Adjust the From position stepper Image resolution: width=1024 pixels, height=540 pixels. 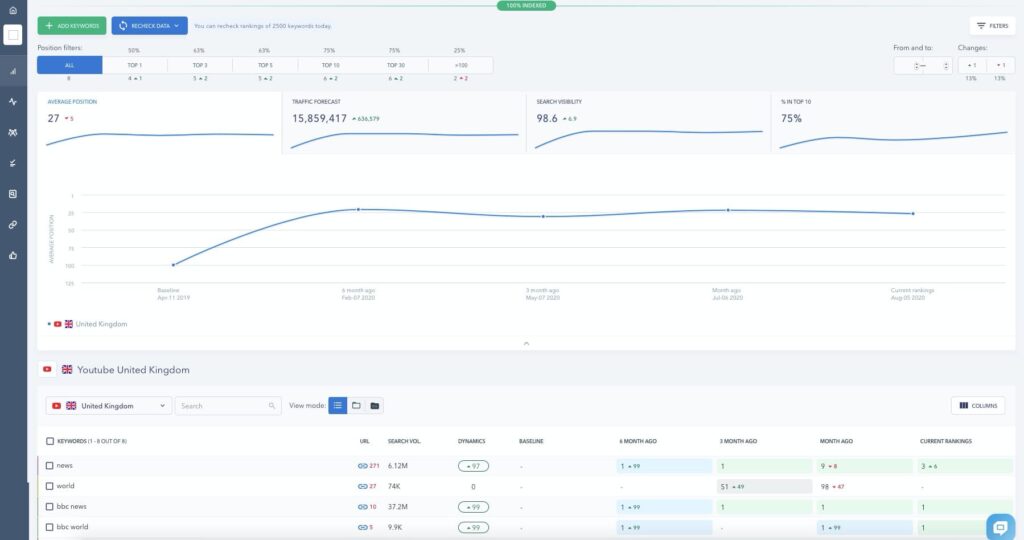(x=916, y=66)
